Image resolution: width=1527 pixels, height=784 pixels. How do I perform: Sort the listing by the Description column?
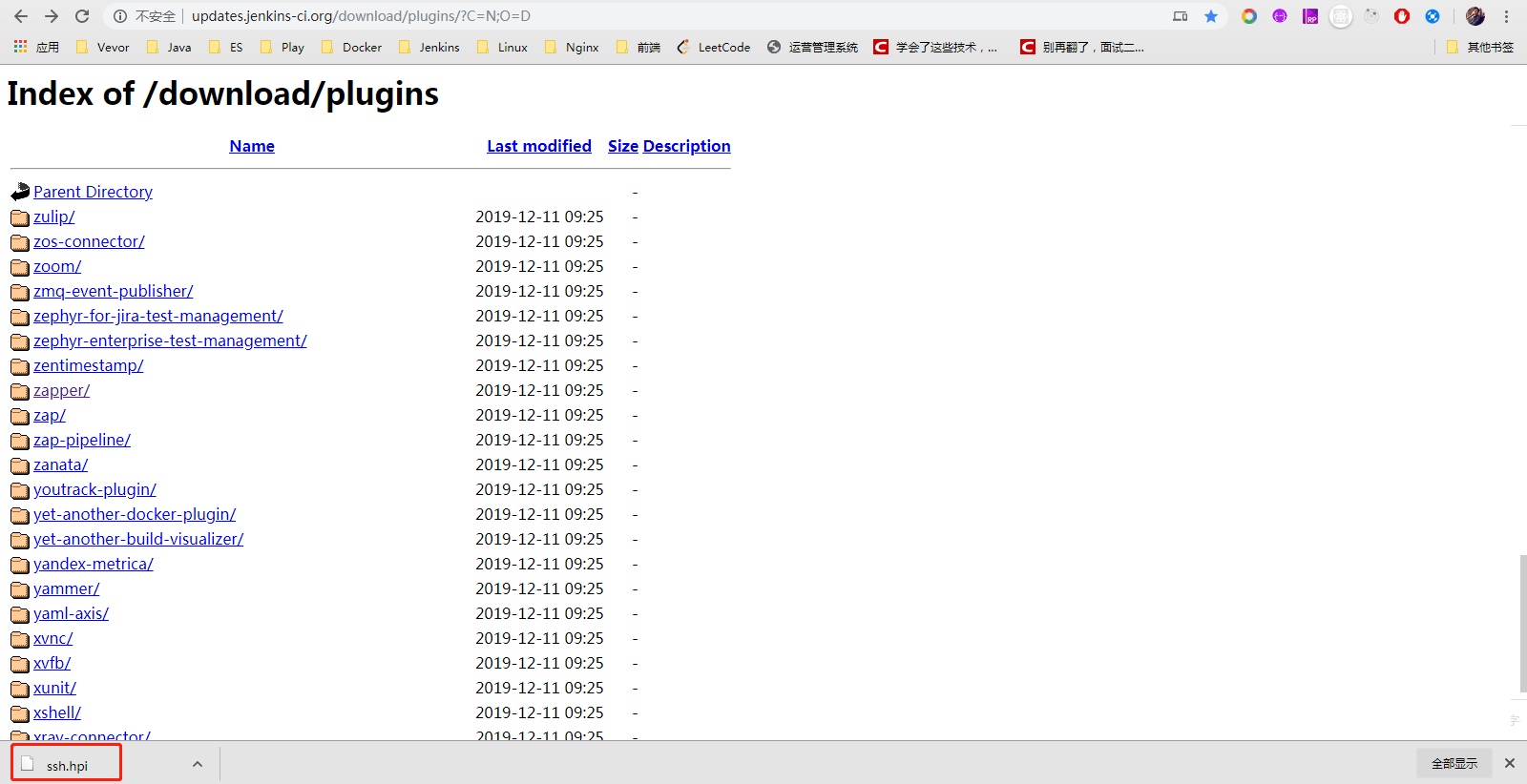pos(687,146)
